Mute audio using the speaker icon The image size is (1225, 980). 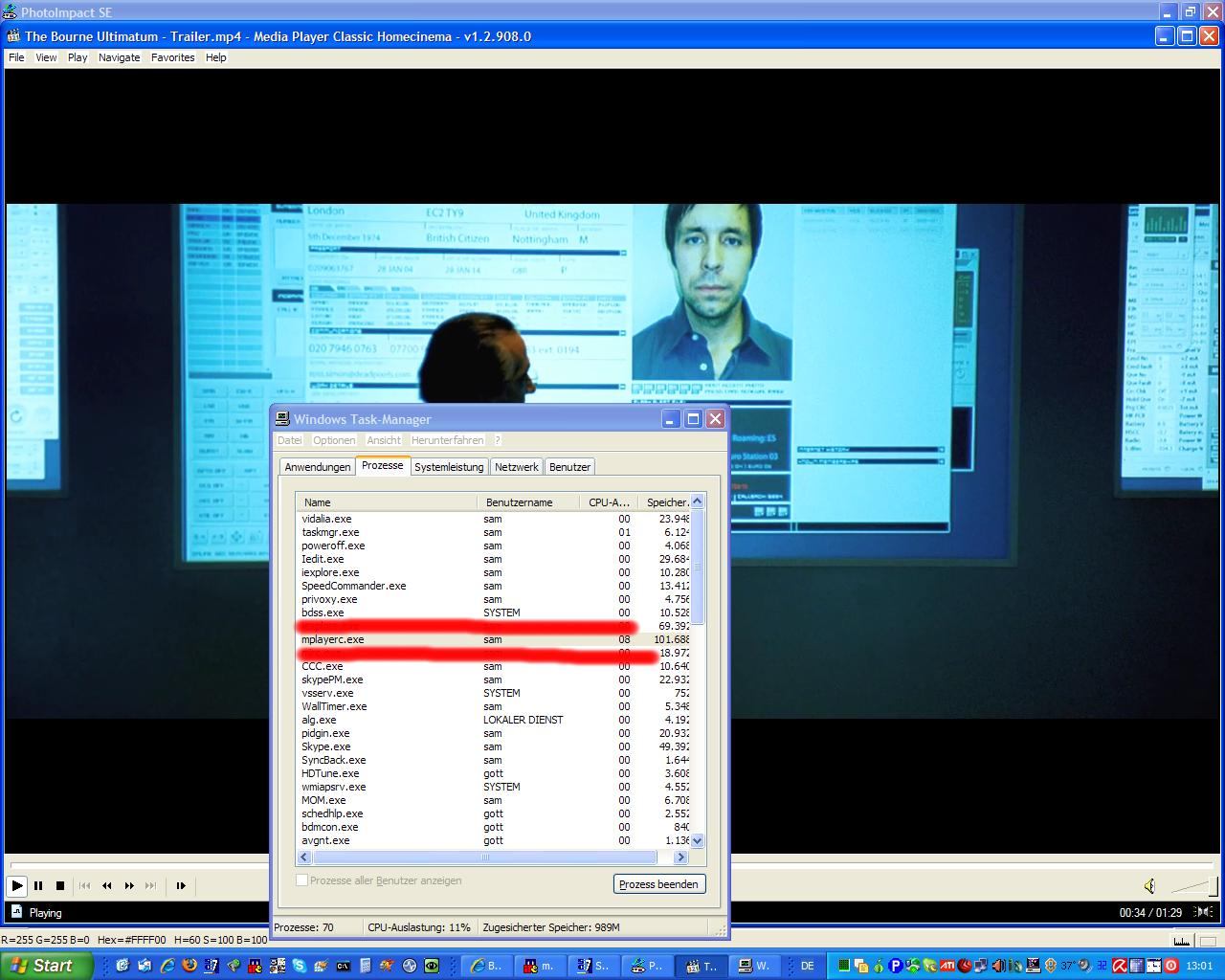point(1149,886)
